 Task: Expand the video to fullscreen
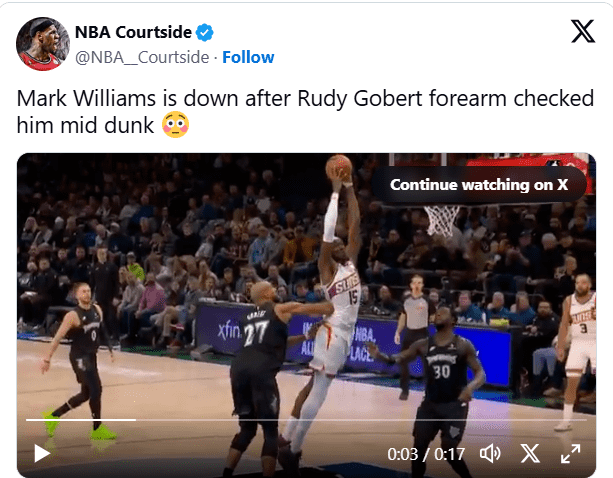click(570, 453)
